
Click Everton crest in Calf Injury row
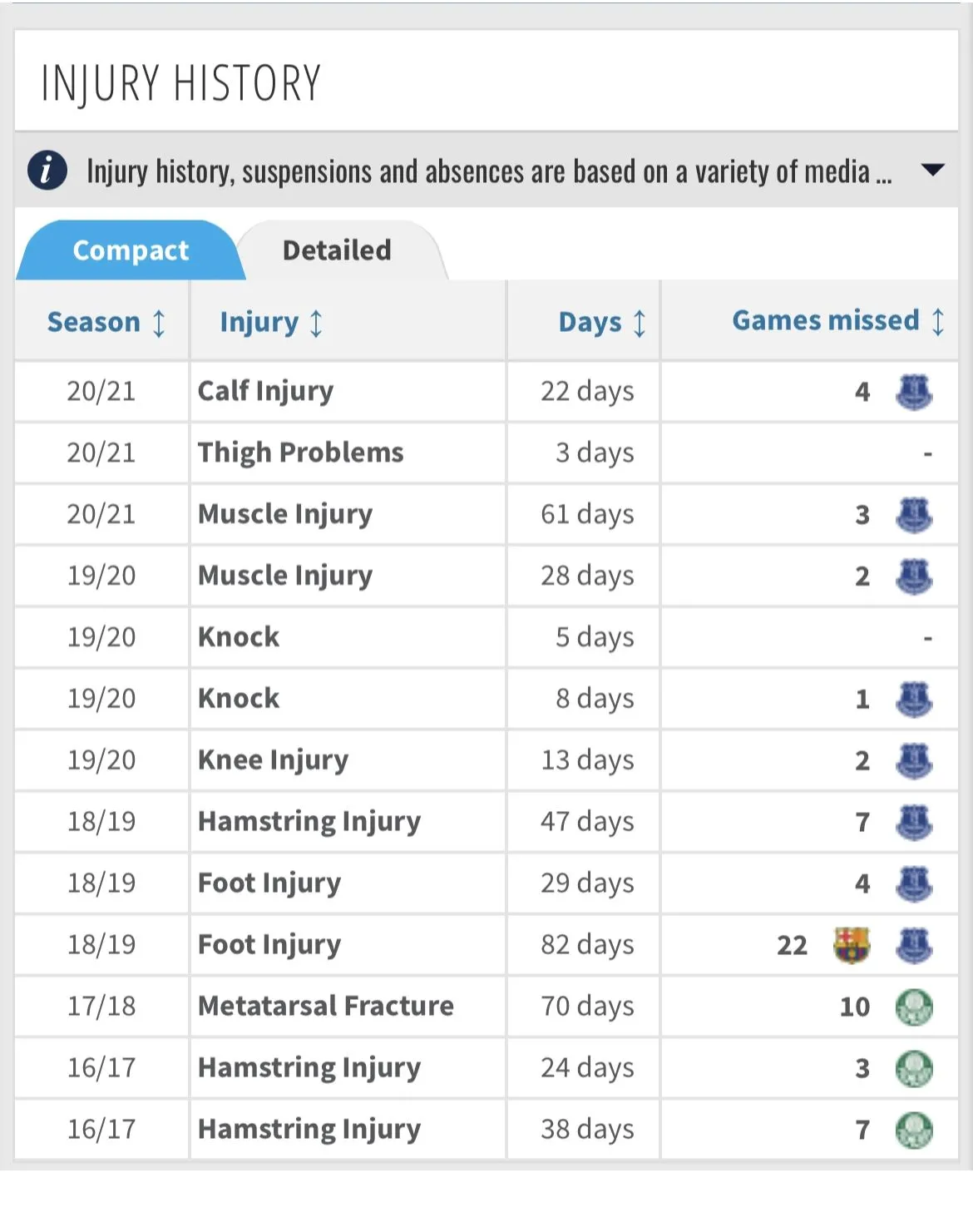click(x=914, y=391)
